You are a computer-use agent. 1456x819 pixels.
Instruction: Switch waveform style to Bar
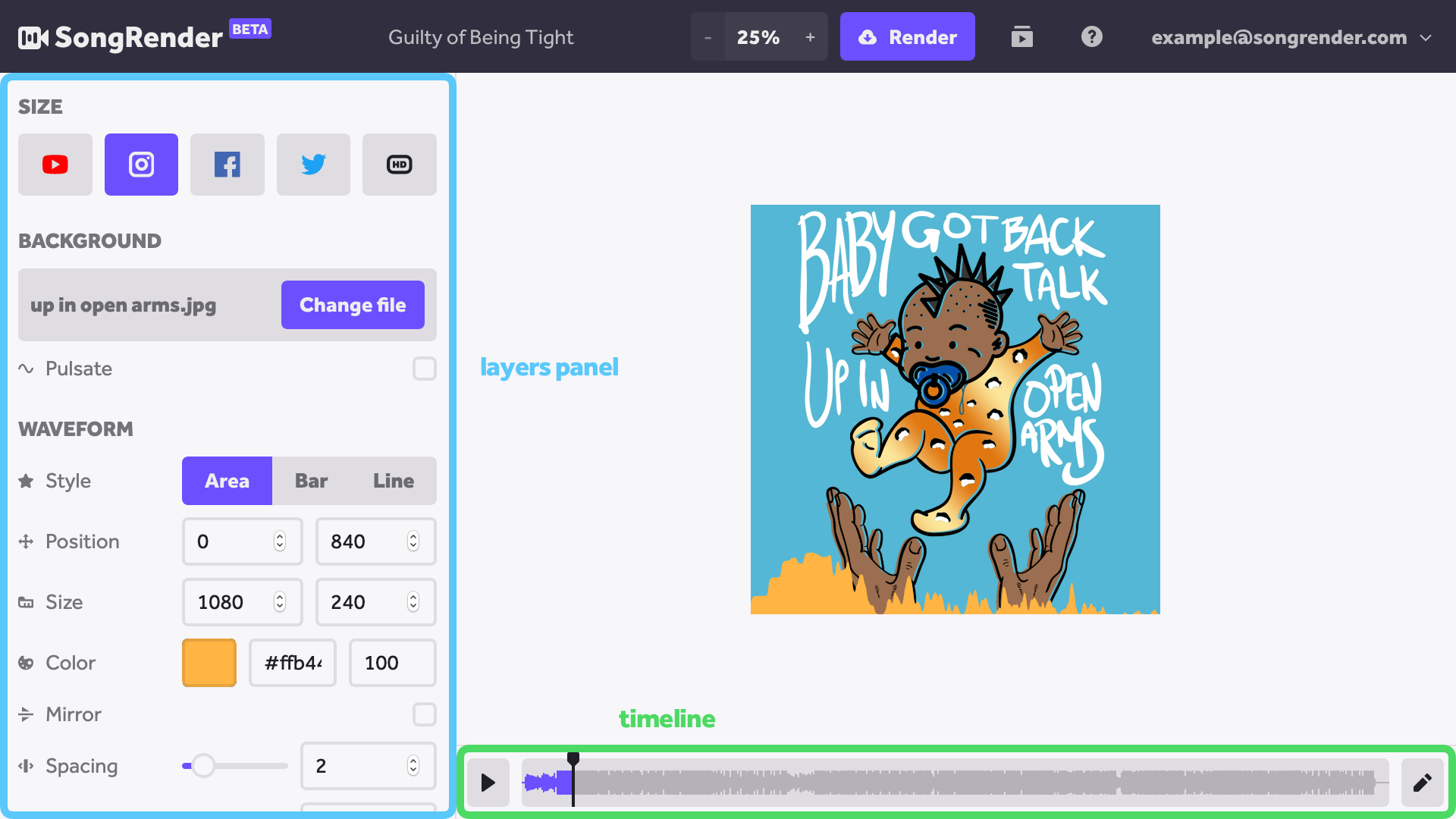(x=311, y=481)
